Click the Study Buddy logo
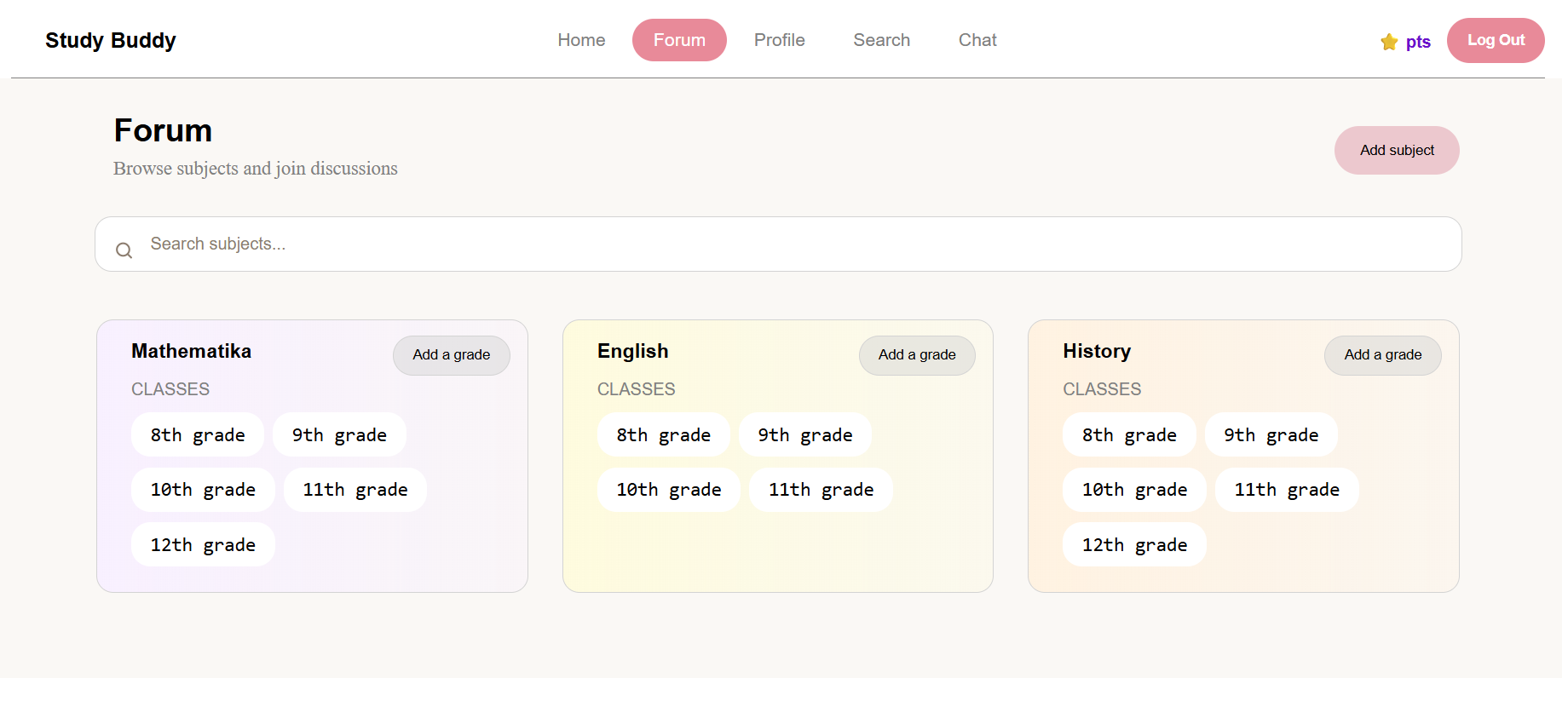This screenshot has height=724, width=1568. (x=111, y=40)
